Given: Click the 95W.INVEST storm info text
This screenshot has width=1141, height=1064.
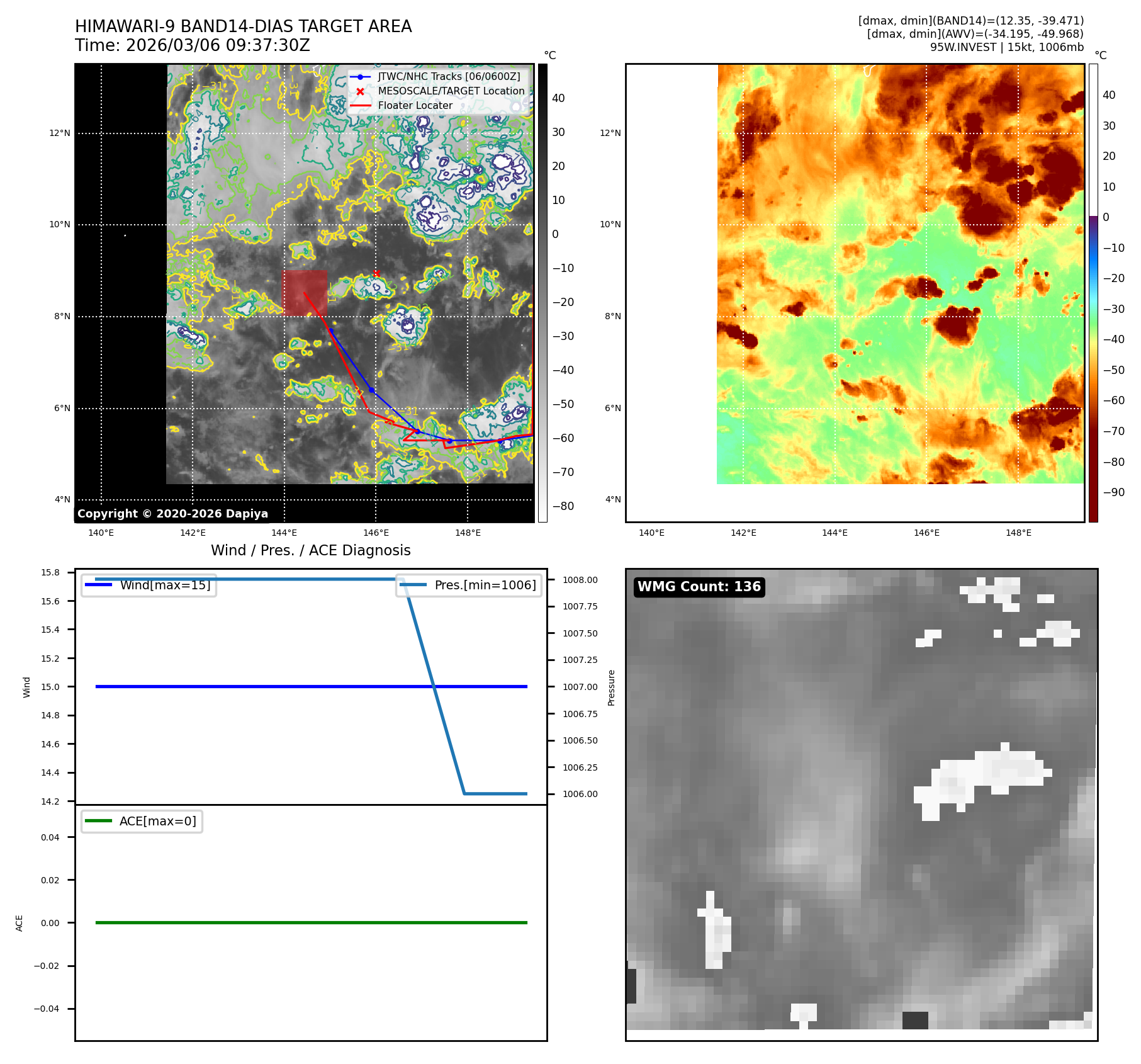Looking at the screenshot, I should pos(1006,47).
